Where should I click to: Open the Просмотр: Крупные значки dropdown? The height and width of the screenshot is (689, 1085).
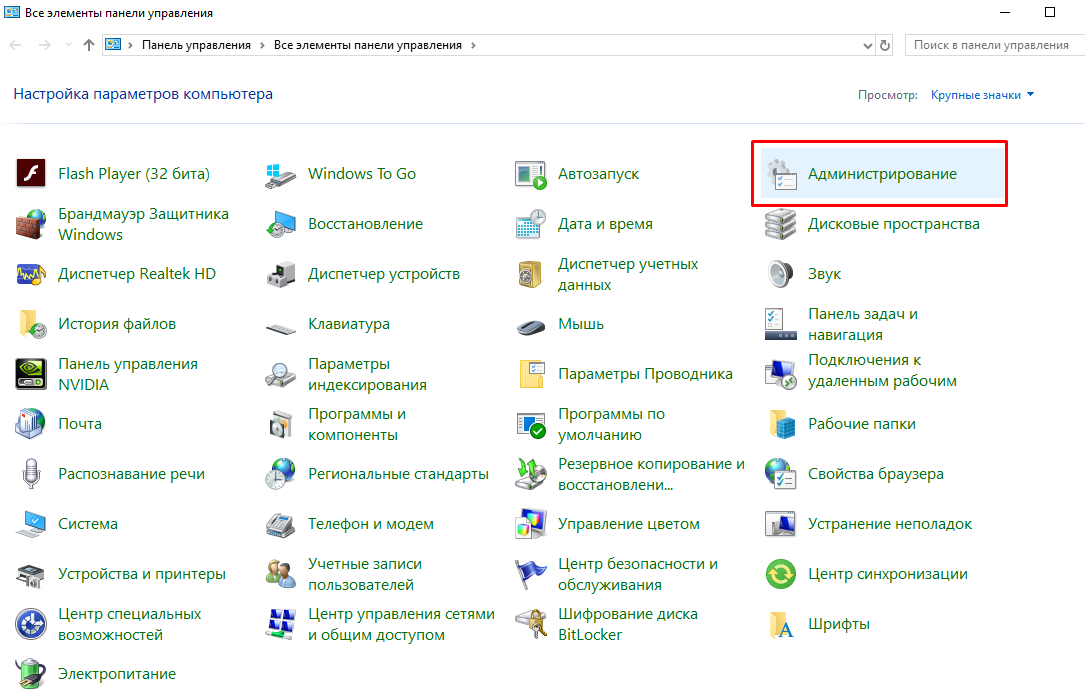pos(983,95)
